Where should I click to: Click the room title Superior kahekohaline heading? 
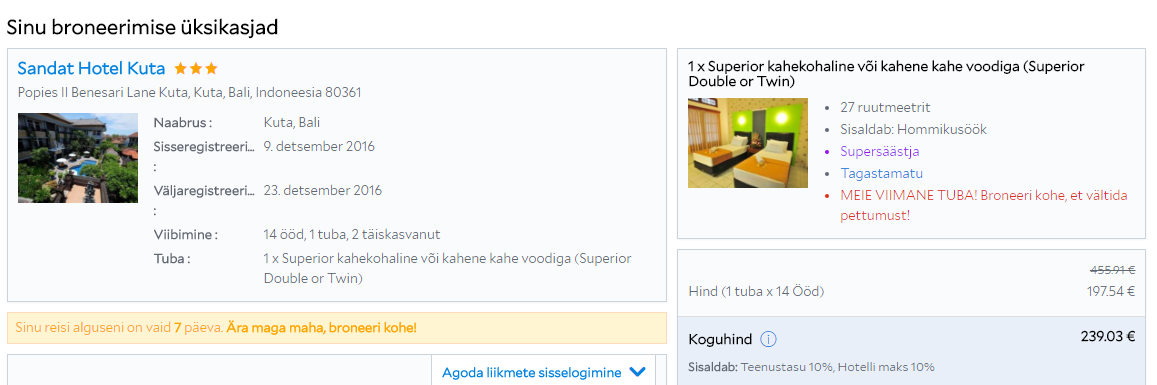[886, 74]
